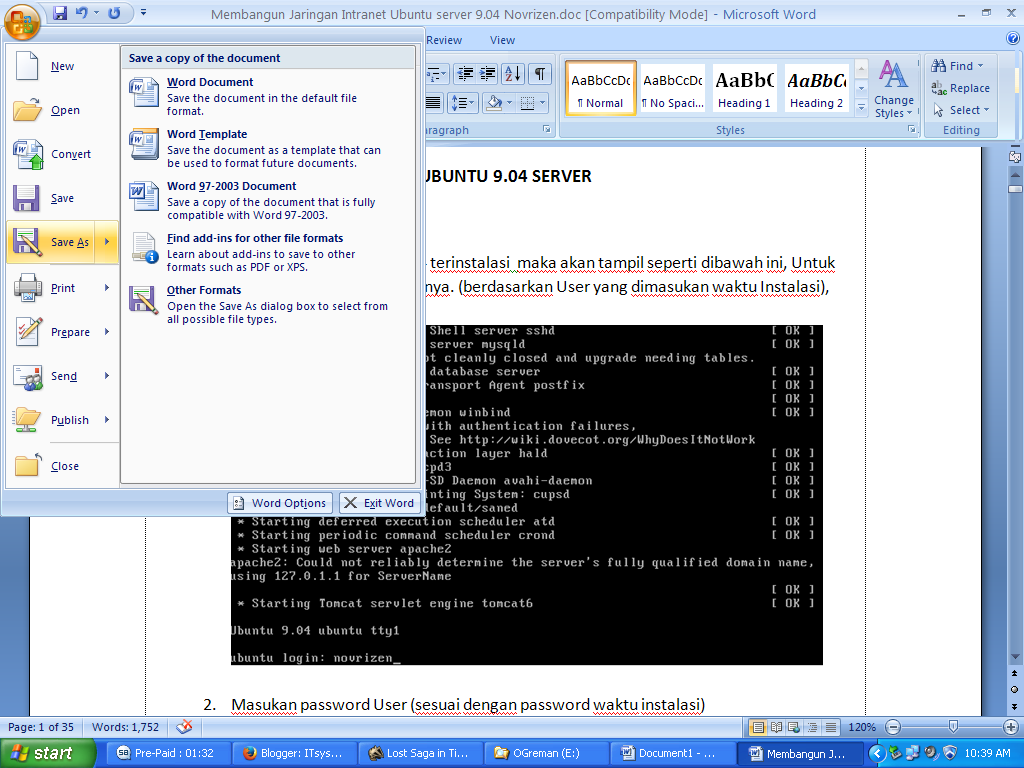The width and height of the screenshot is (1024, 768).
Task: Open Line Spacing dropdown
Action: pos(464,103)
